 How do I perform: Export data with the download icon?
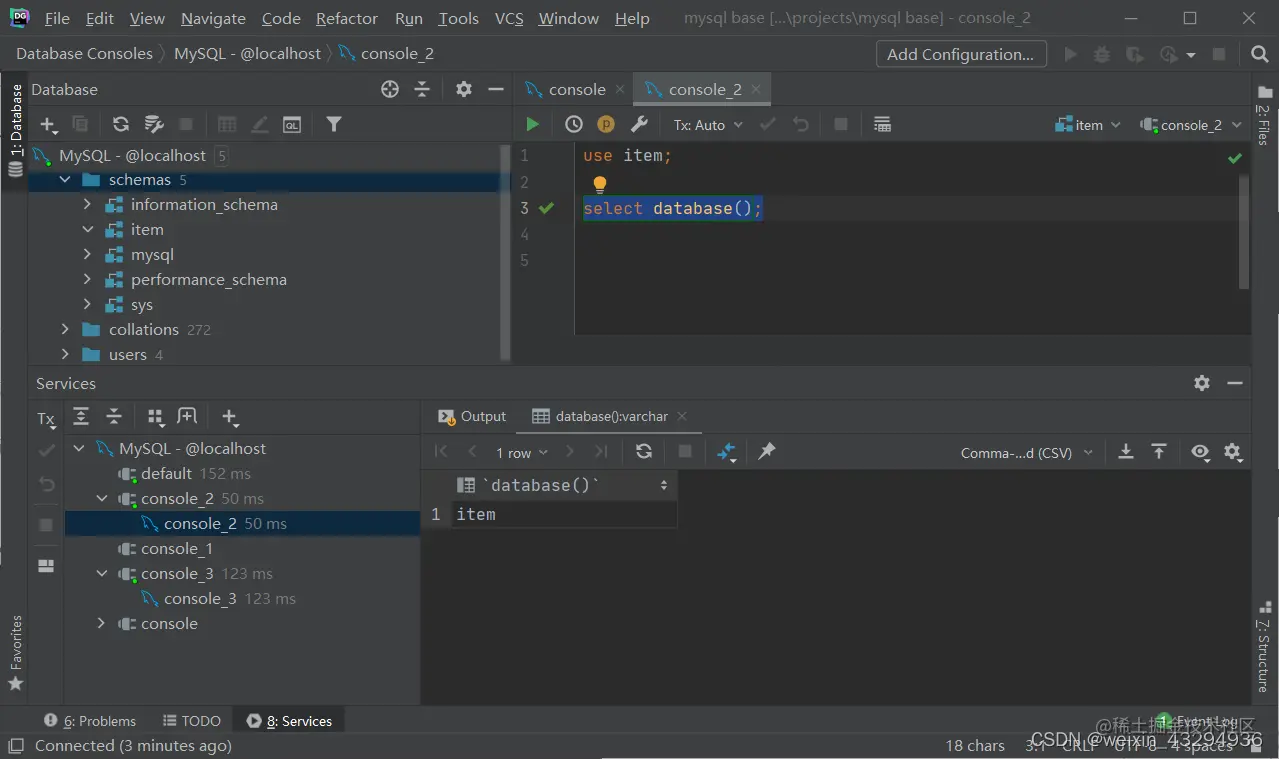(x=1126, y=452)
